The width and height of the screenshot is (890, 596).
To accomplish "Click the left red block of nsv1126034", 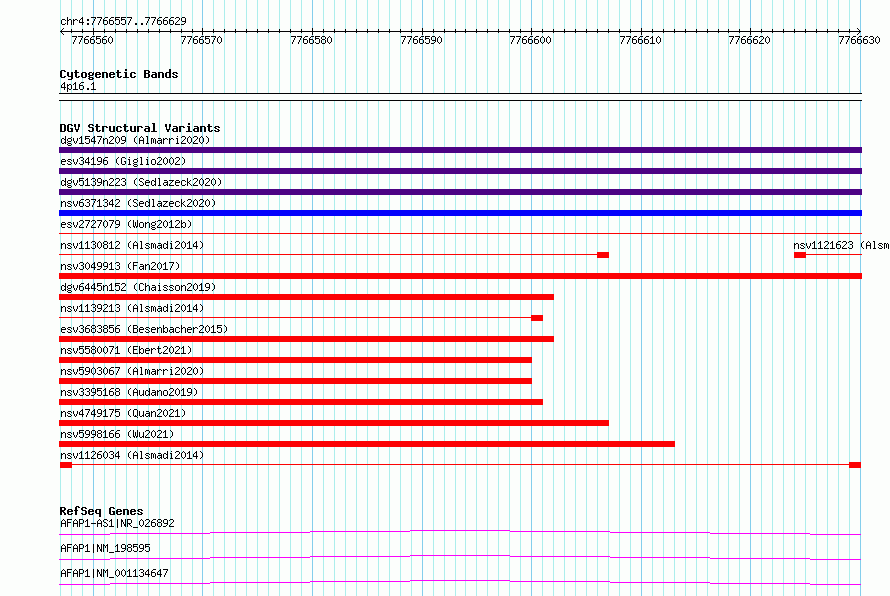I will click(66, 465).
